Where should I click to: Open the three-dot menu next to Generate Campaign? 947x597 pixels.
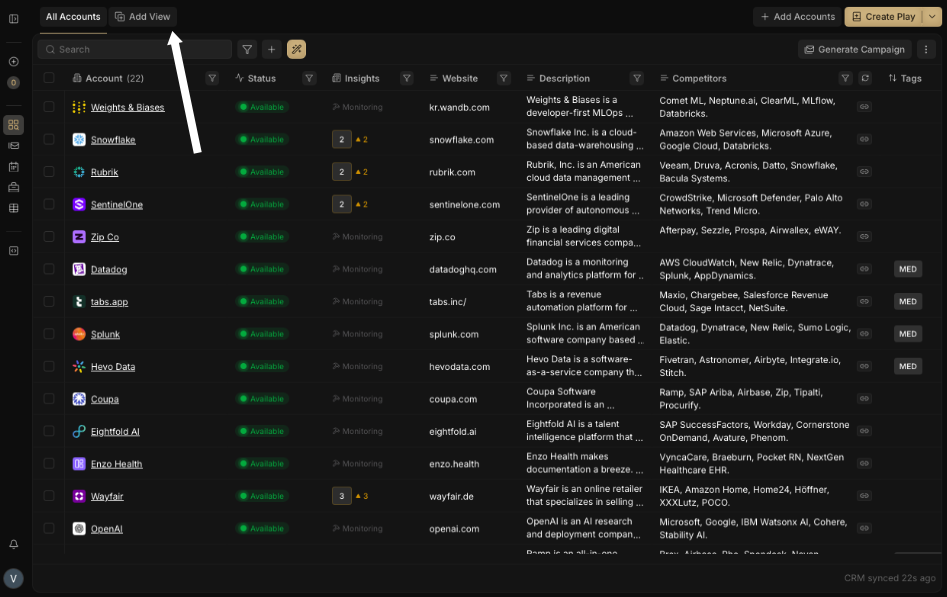click(926, 49)
